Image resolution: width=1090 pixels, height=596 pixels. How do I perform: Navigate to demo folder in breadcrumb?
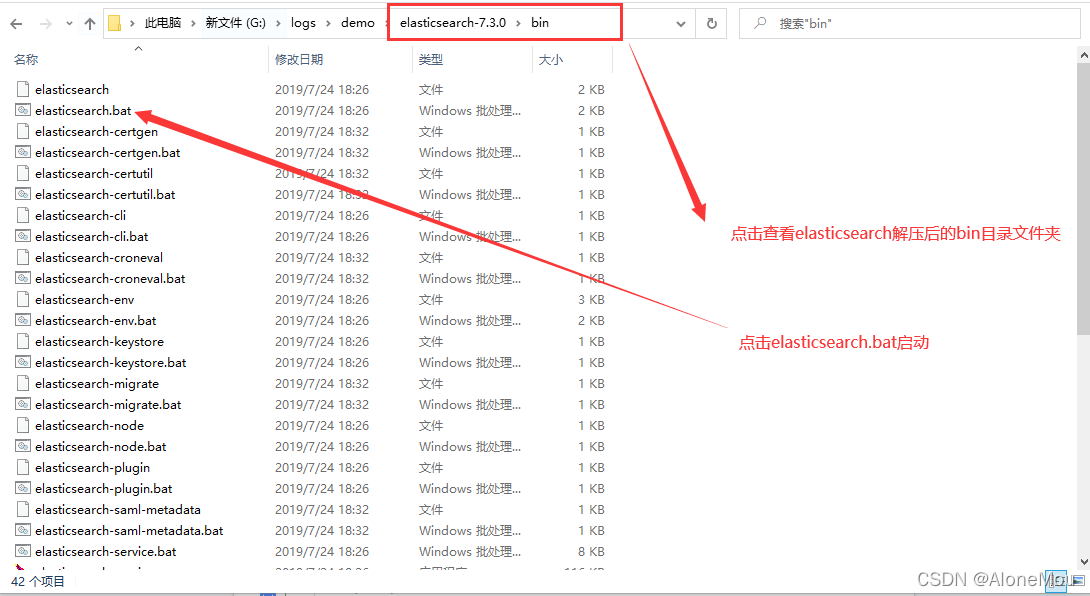(x=358, y=23)
